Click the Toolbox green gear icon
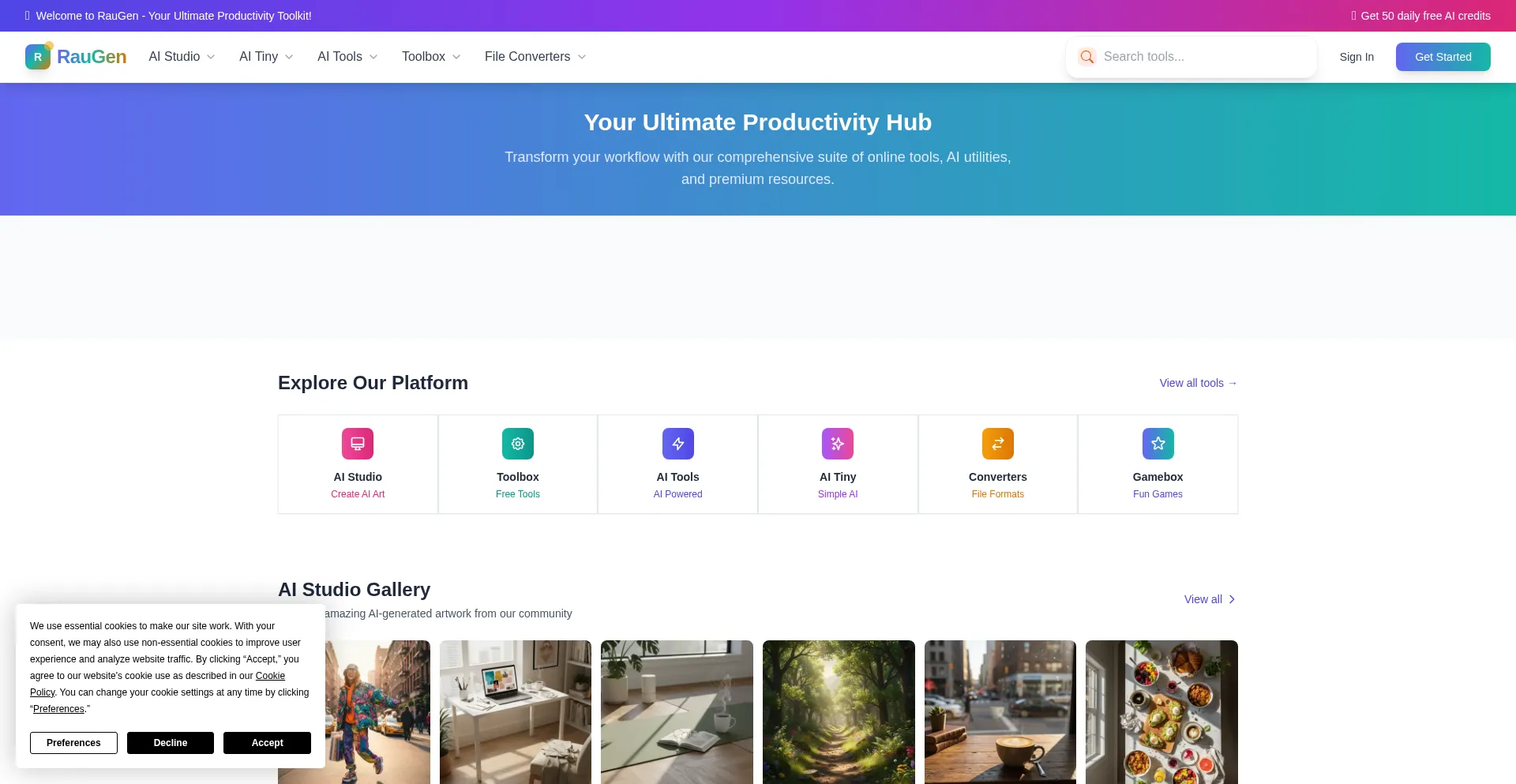The height and width of the screenshot is (784, 1516). (x=518, y=444)
